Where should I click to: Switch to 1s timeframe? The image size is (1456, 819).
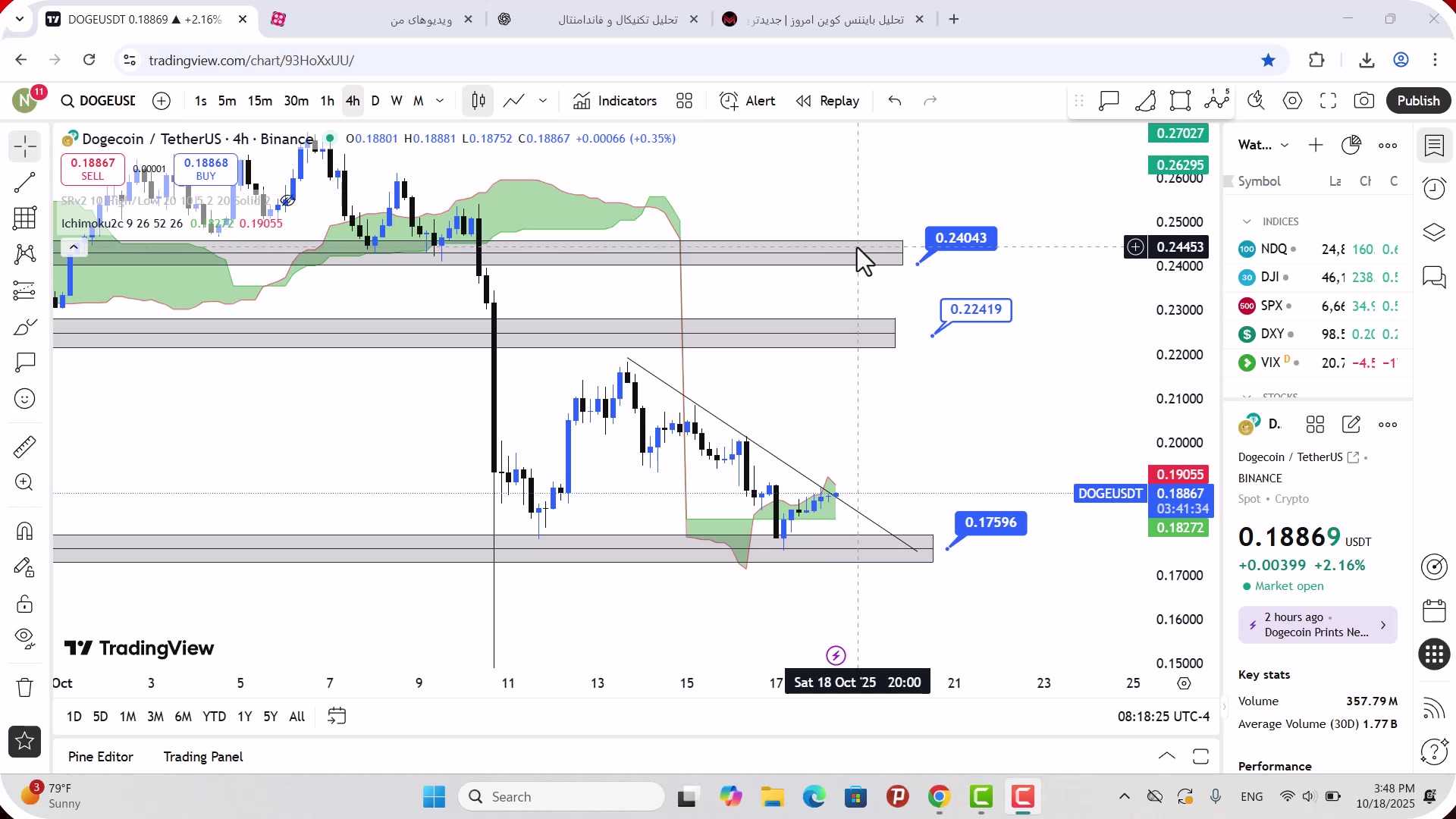click(200, 101)
